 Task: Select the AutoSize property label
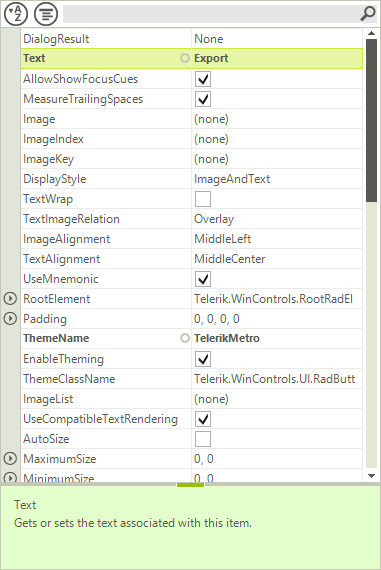point(46,439)
